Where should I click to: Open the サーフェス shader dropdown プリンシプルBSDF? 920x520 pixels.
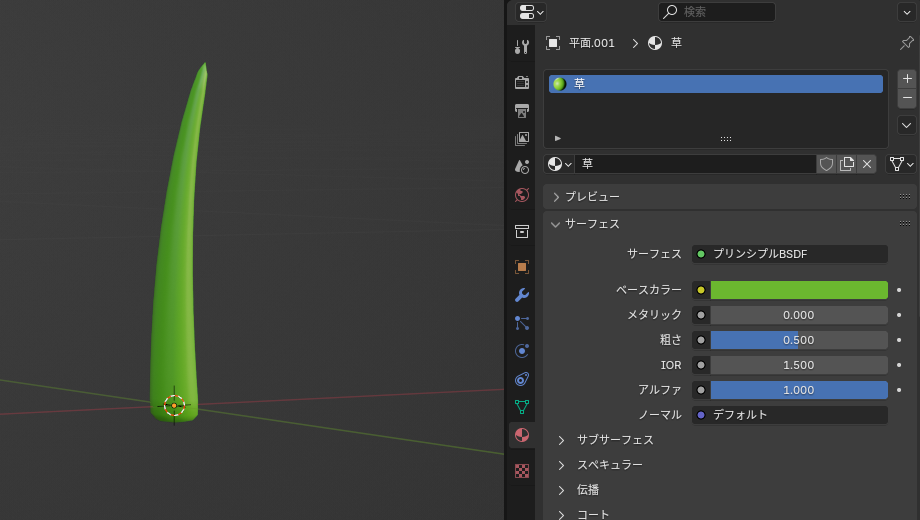coord(789,254)
